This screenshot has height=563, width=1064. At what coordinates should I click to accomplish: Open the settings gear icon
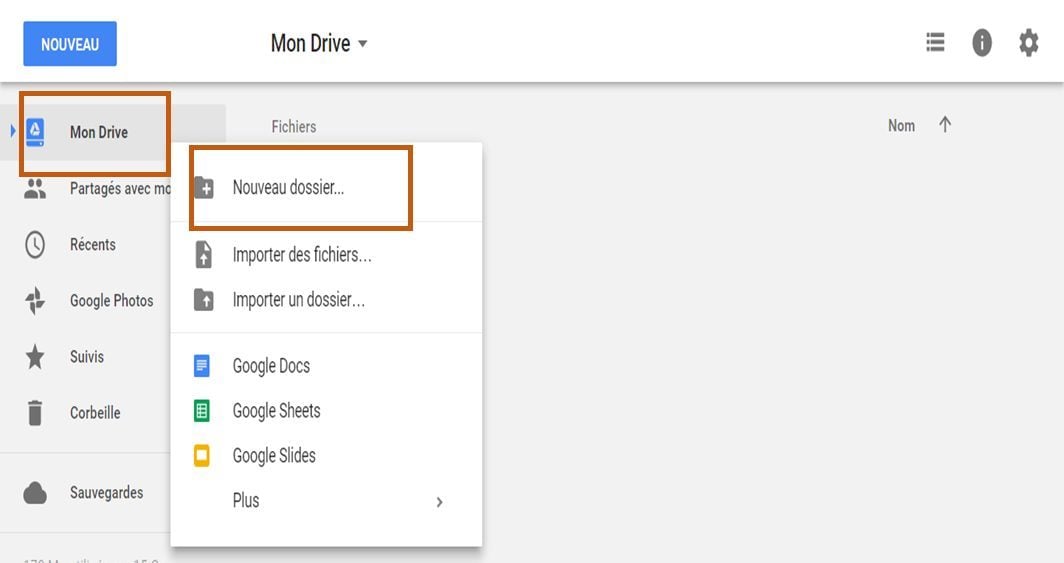[x=1028, y=43]
